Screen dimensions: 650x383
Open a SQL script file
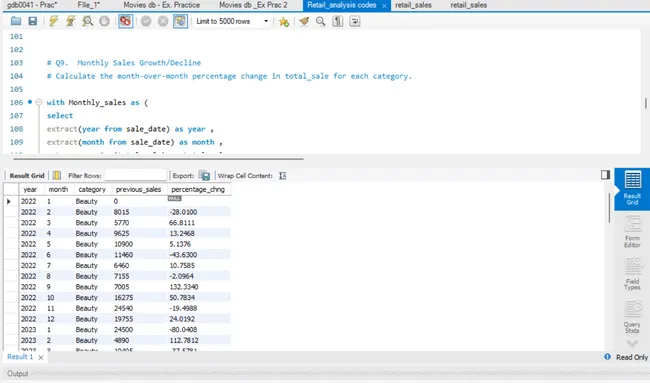coord(16,21)
